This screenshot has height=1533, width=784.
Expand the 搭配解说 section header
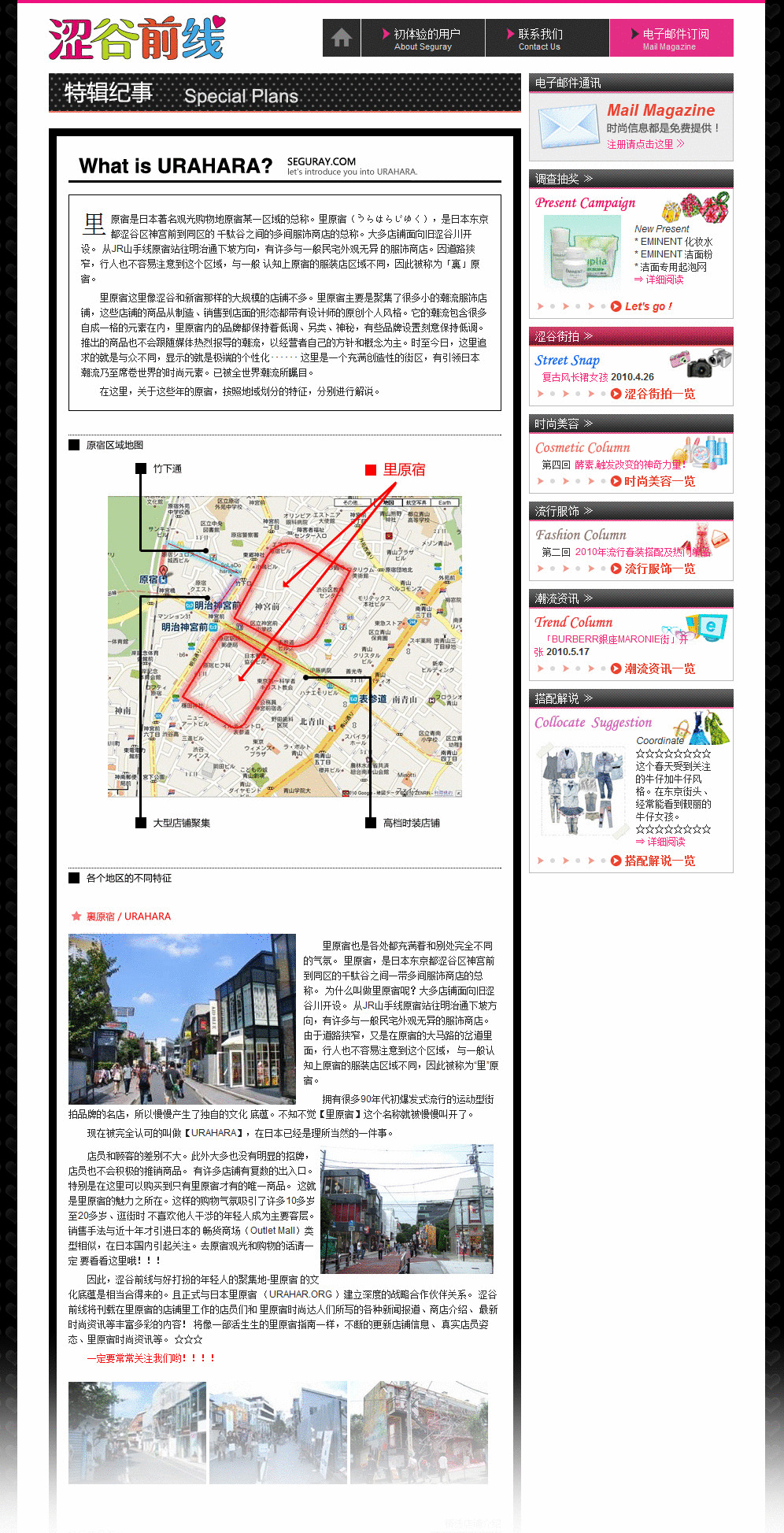(x=631, y=698)
